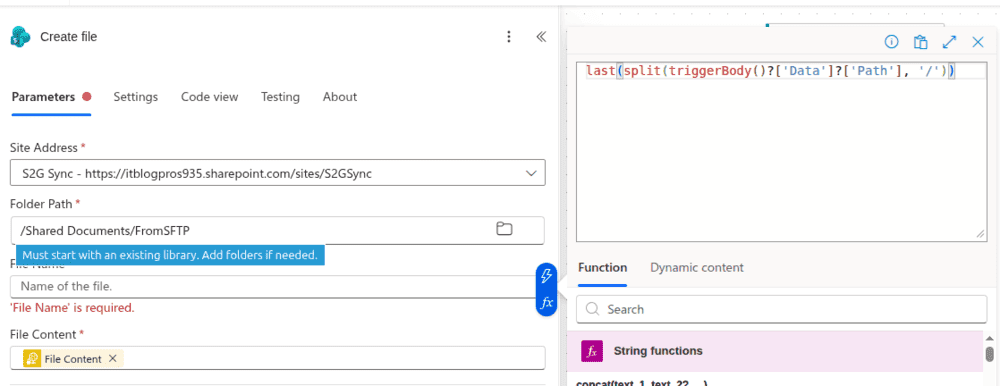Close the expression editor popup
Image resolution: width=1000 pixels, height=386 pixels.
pyautogui.click(x=978, y=42)
